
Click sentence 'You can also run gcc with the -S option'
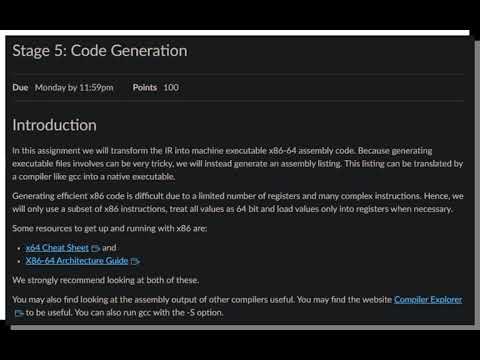point(149,313)
